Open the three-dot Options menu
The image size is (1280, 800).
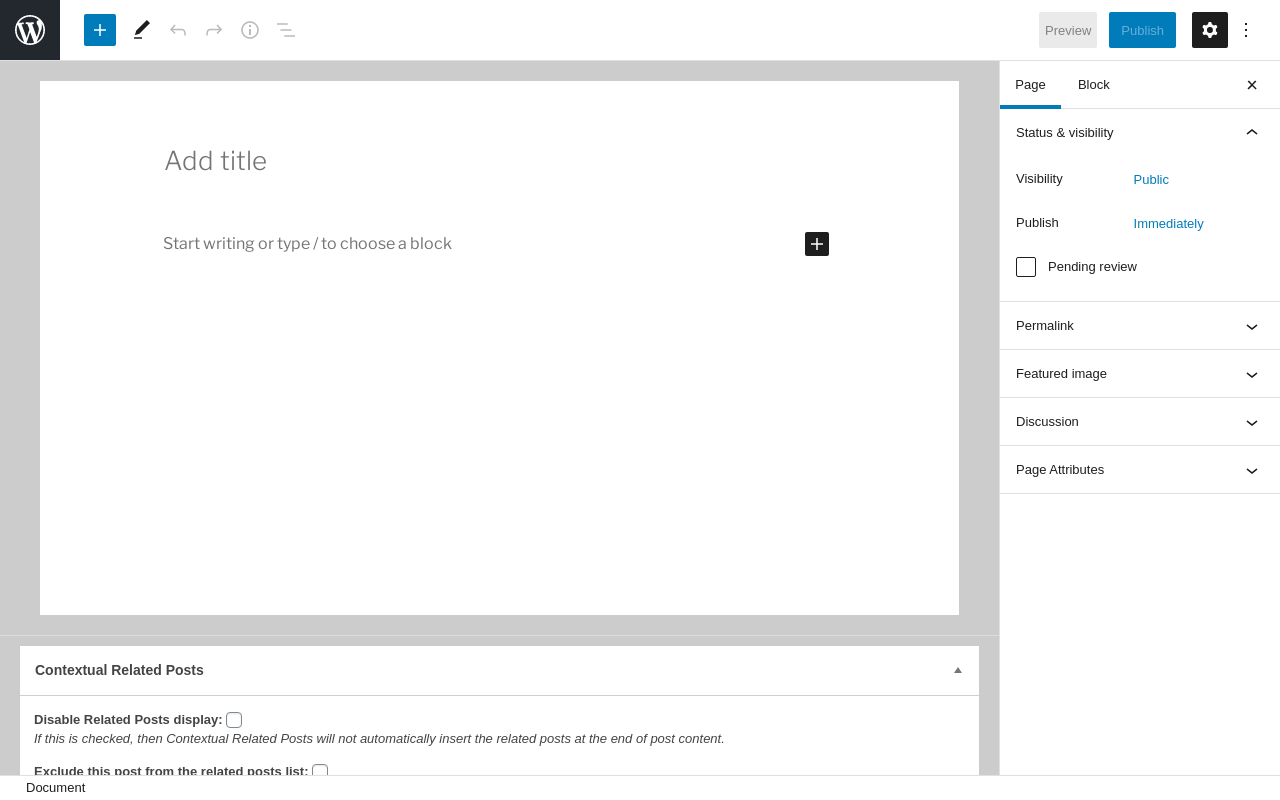click(1246, 30)
